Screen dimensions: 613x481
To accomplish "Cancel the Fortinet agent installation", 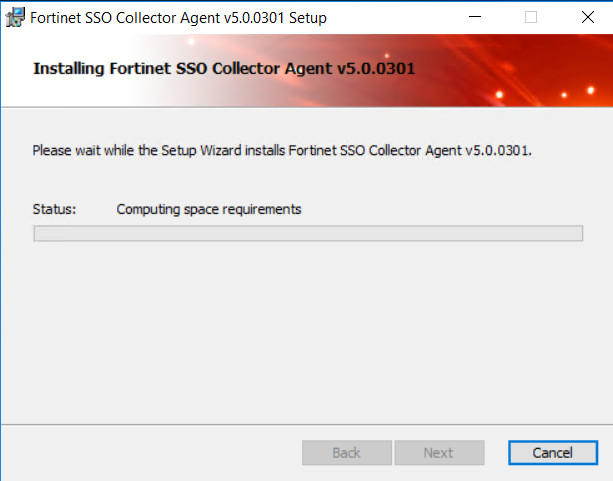I will click(x=553, y=453).
